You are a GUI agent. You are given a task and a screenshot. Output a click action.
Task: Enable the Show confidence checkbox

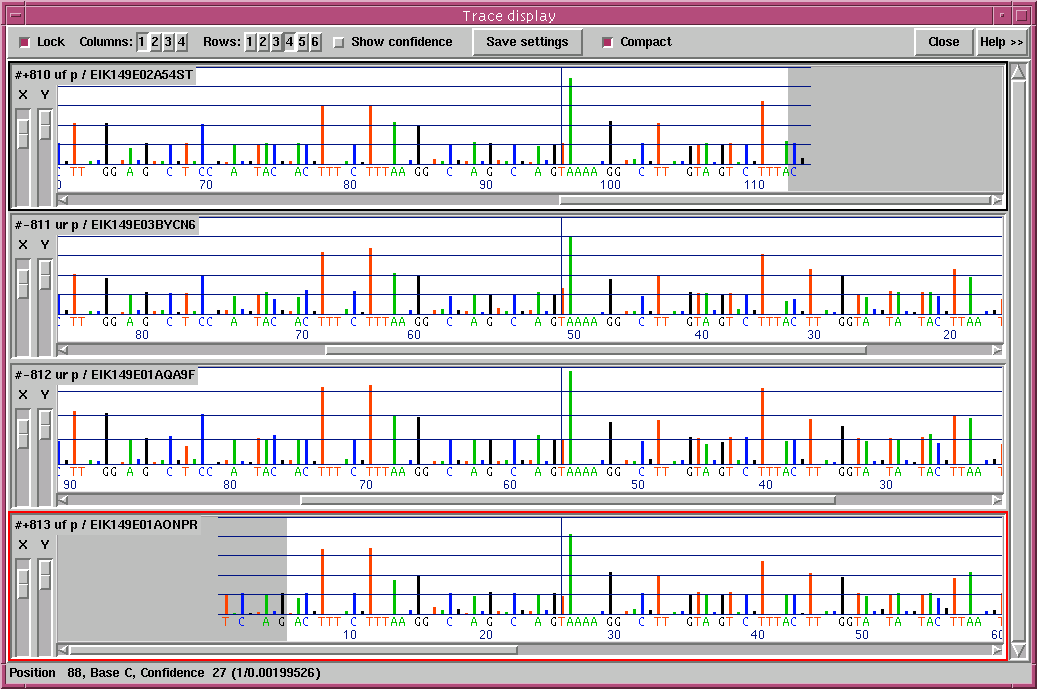click(339, 42)
